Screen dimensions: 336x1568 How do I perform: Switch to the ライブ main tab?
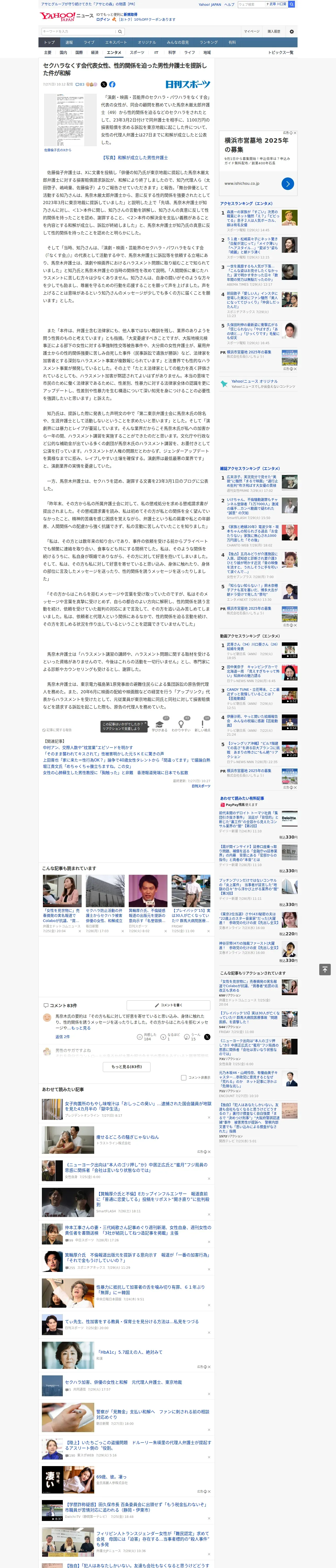click(89, 43)
